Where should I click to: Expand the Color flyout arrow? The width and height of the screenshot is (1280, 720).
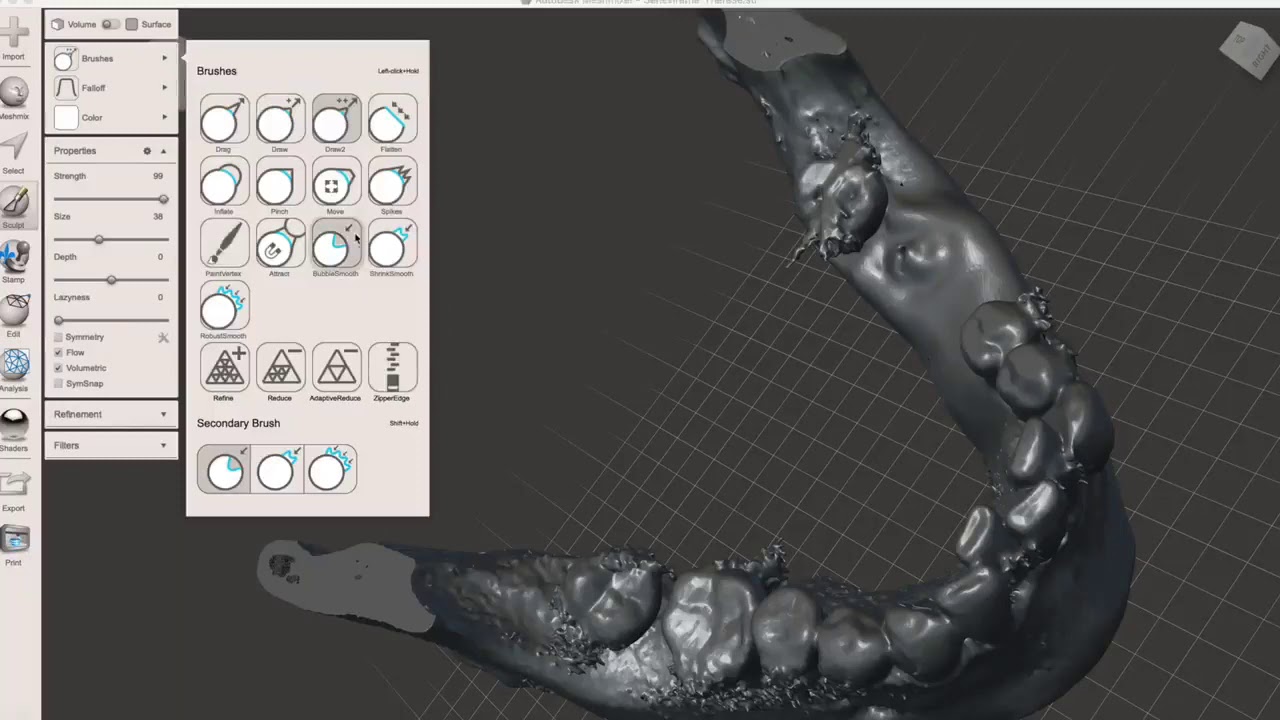(x=165, y=117)
